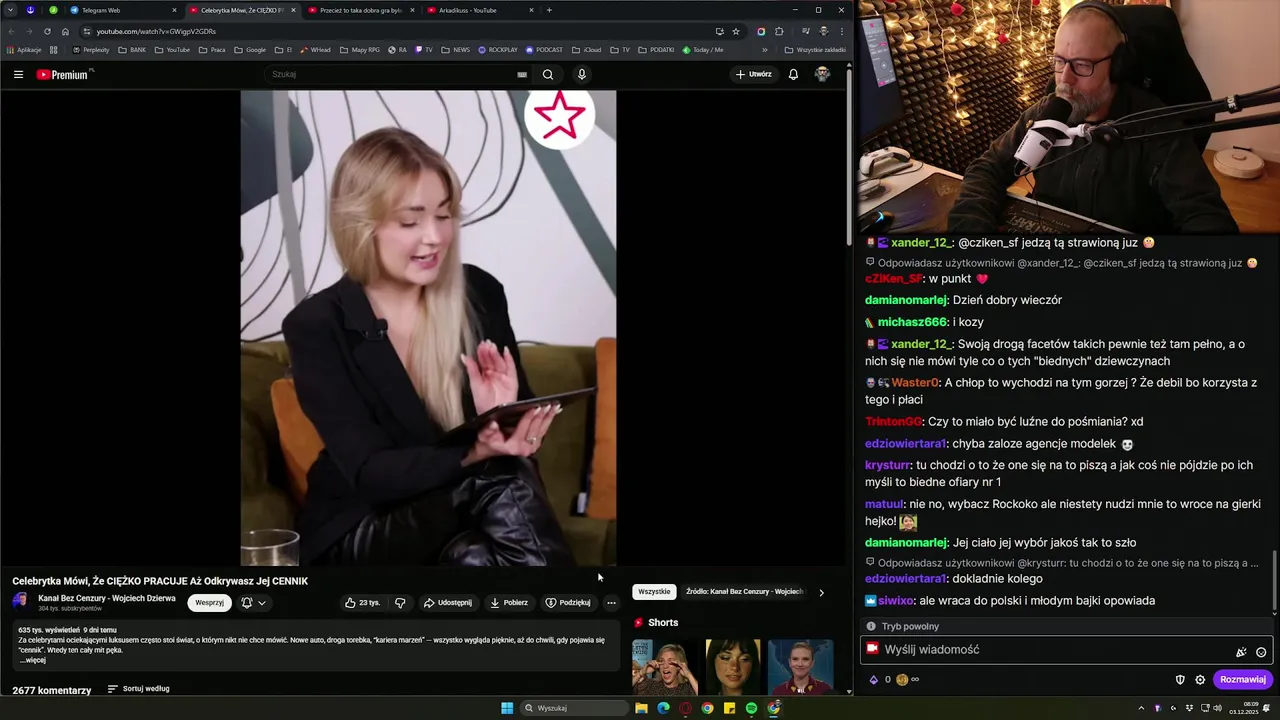Select the Źródło: Kanał Bez Cenzury chip
The height and width of the screenshot is (720, 1280).
coord(744,592)
